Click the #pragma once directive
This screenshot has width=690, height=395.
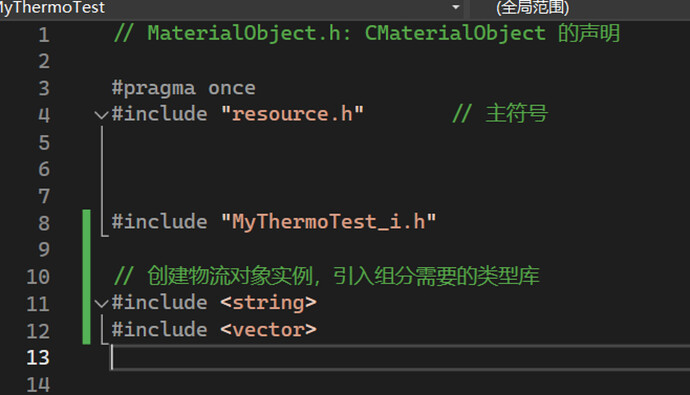click(184, 88)
